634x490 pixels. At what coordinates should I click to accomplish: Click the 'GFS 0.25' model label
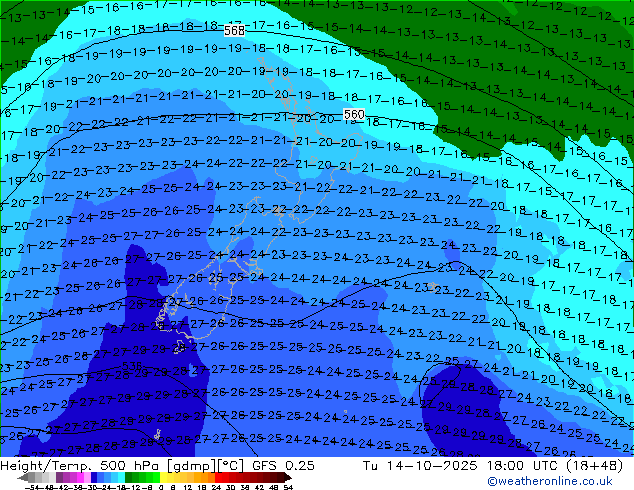tap(283, 466)
